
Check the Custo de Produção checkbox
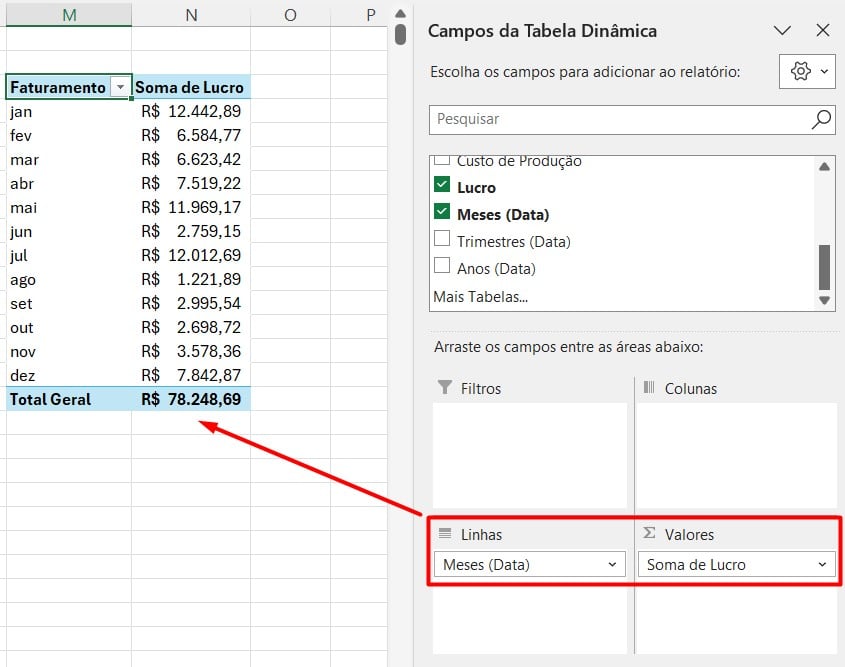click(442, 160)
